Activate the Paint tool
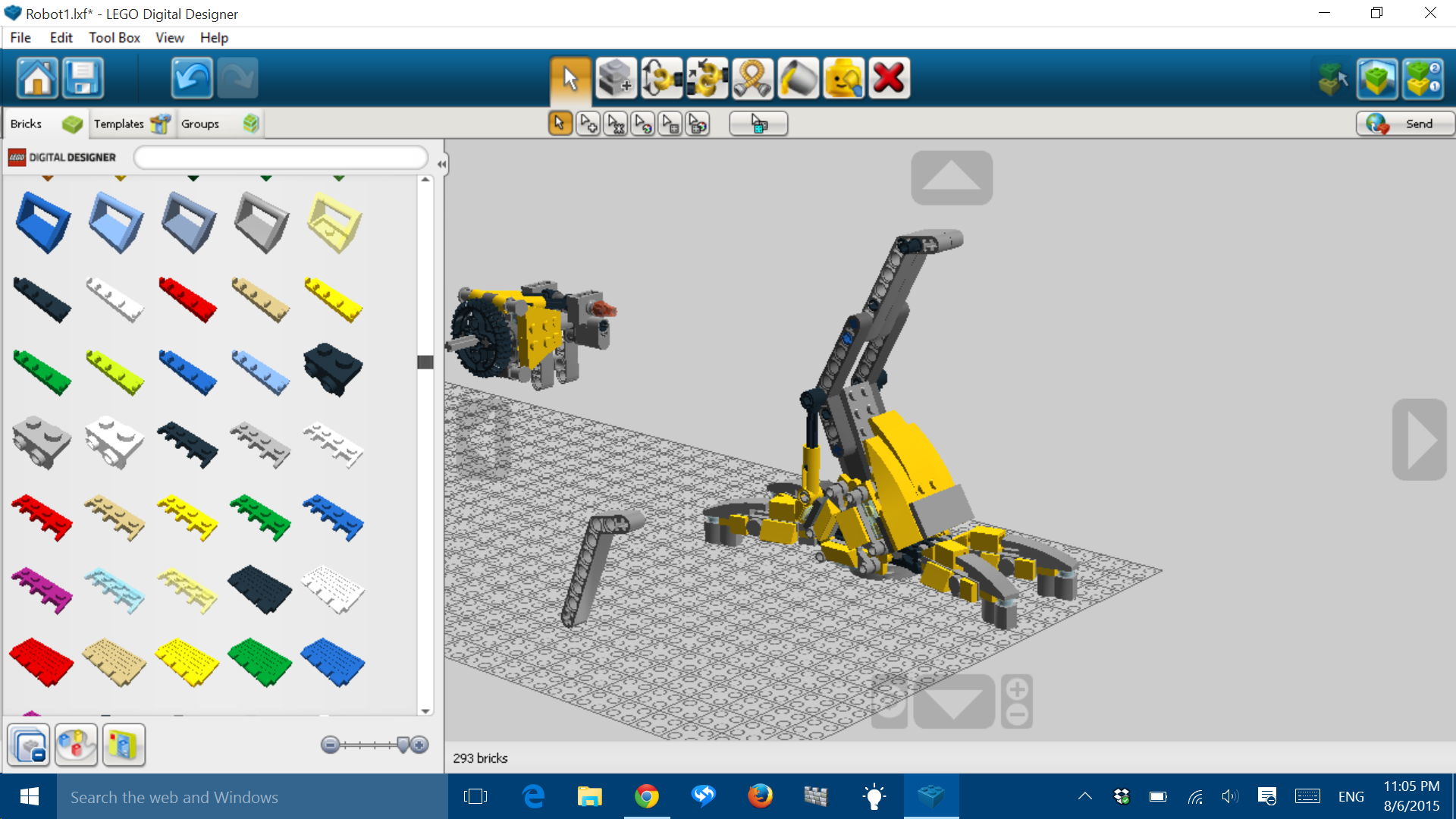Image resolution: width=1456 pixels, height=819 pixels. pos(798,77)
